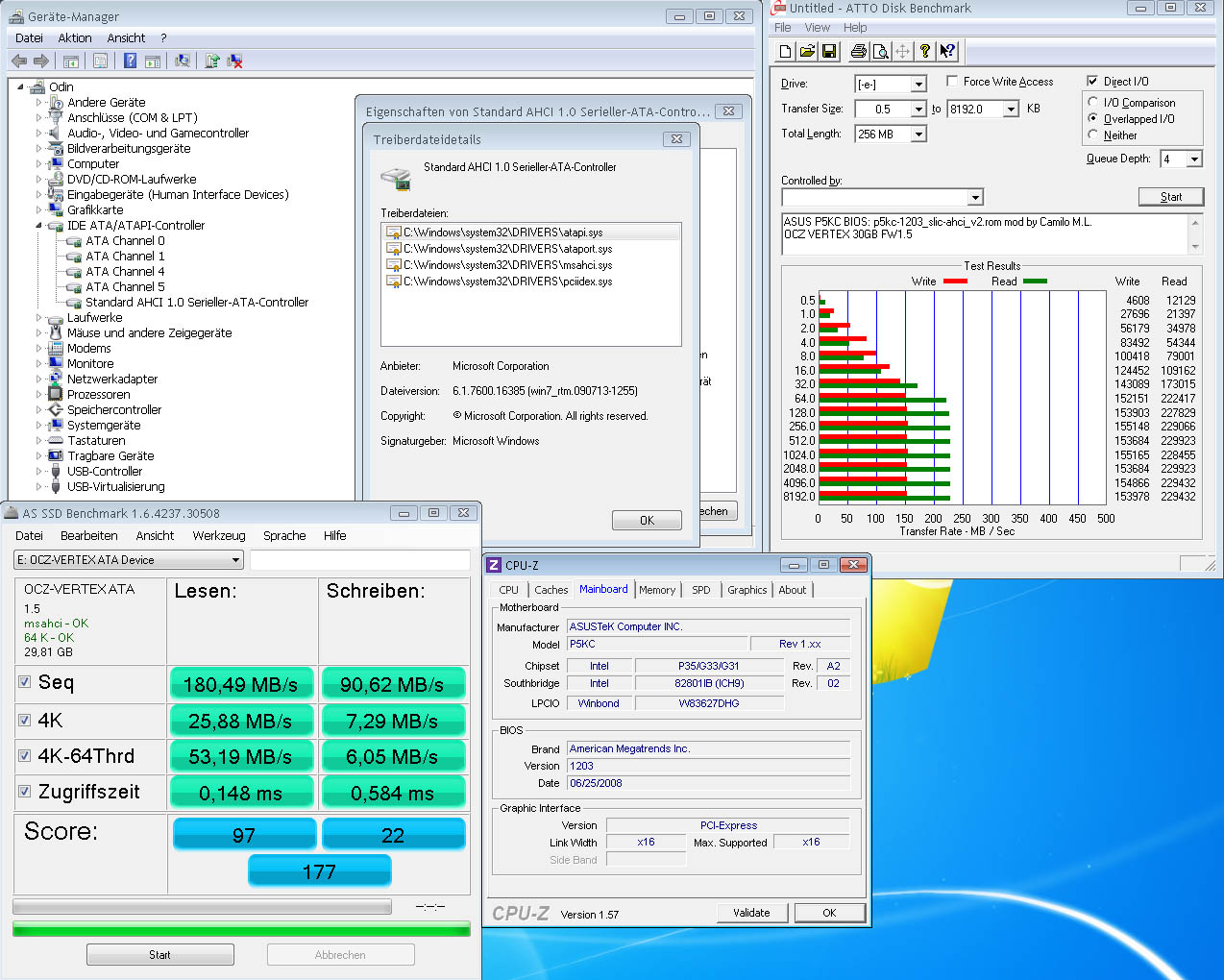The height and width of the screenshot is (980, 1224).
Task: Click the Back arrow in Geräte-Manager toolbar
Action: pos(19,61)
